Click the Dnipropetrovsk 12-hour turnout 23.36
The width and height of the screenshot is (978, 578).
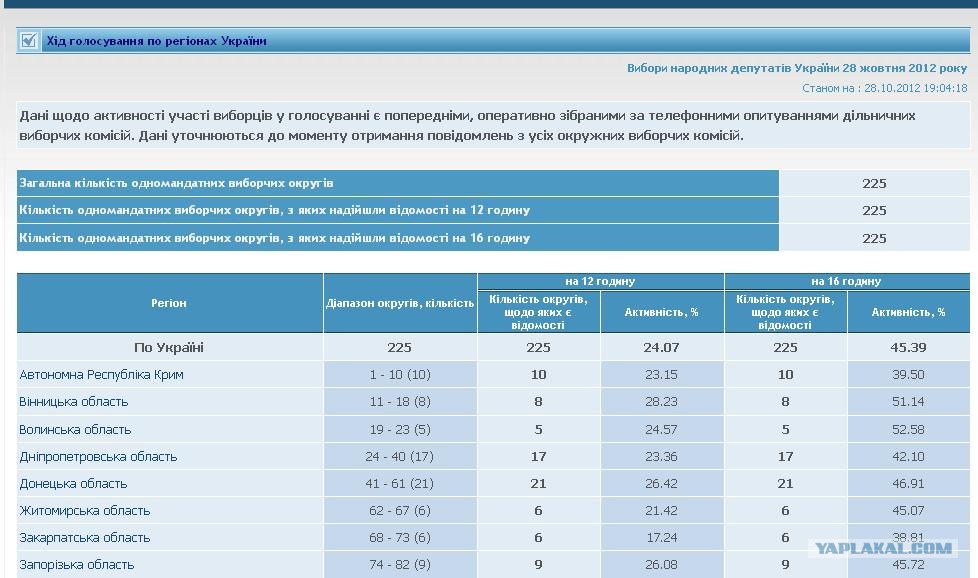coord(661,456)
